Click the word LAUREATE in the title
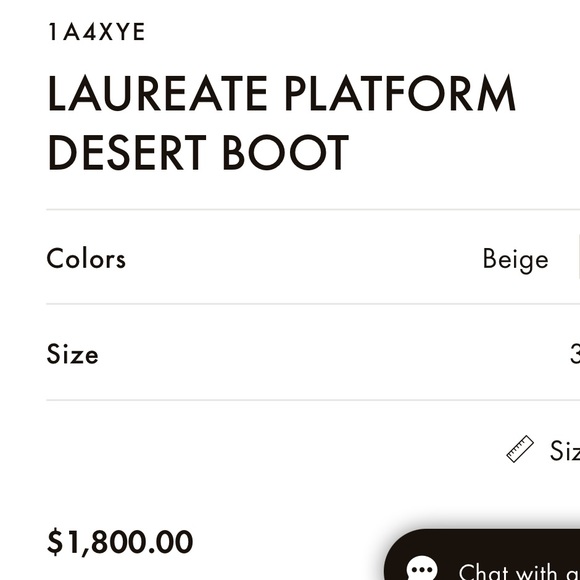Image resolution: width=580 pixels, height=580 pixels. [158, 92]
